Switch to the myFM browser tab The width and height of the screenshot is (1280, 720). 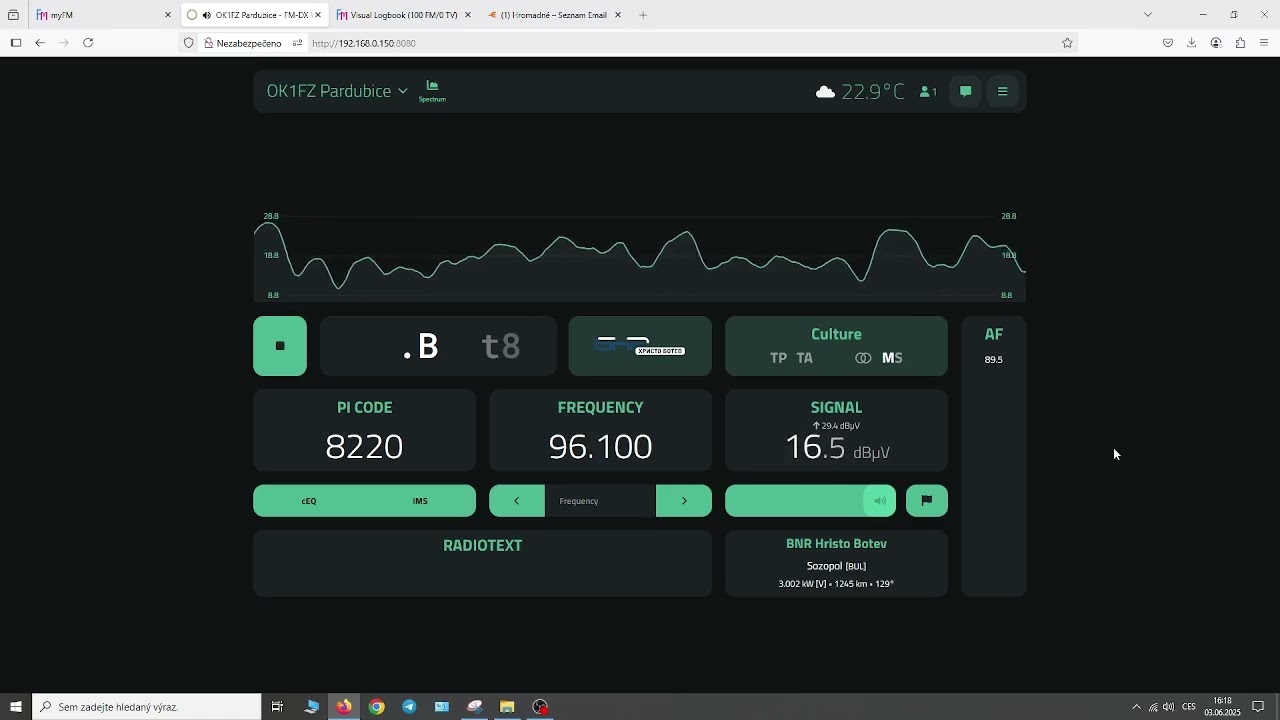(104, 15)
